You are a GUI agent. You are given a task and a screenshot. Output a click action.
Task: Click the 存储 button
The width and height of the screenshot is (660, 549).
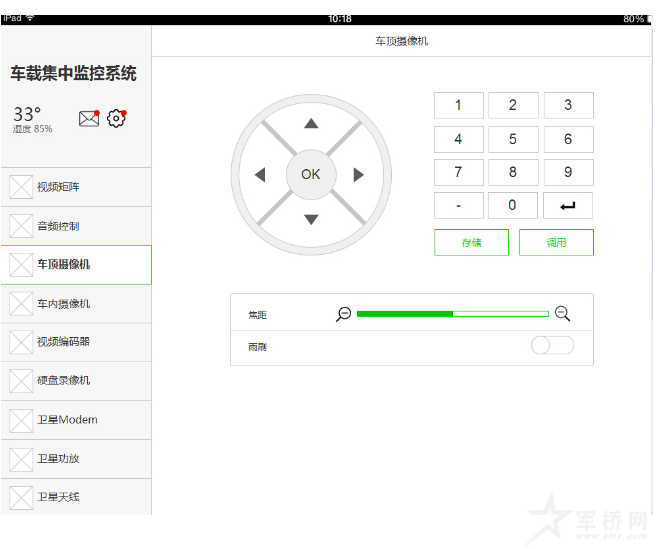(x=471, y=243)
